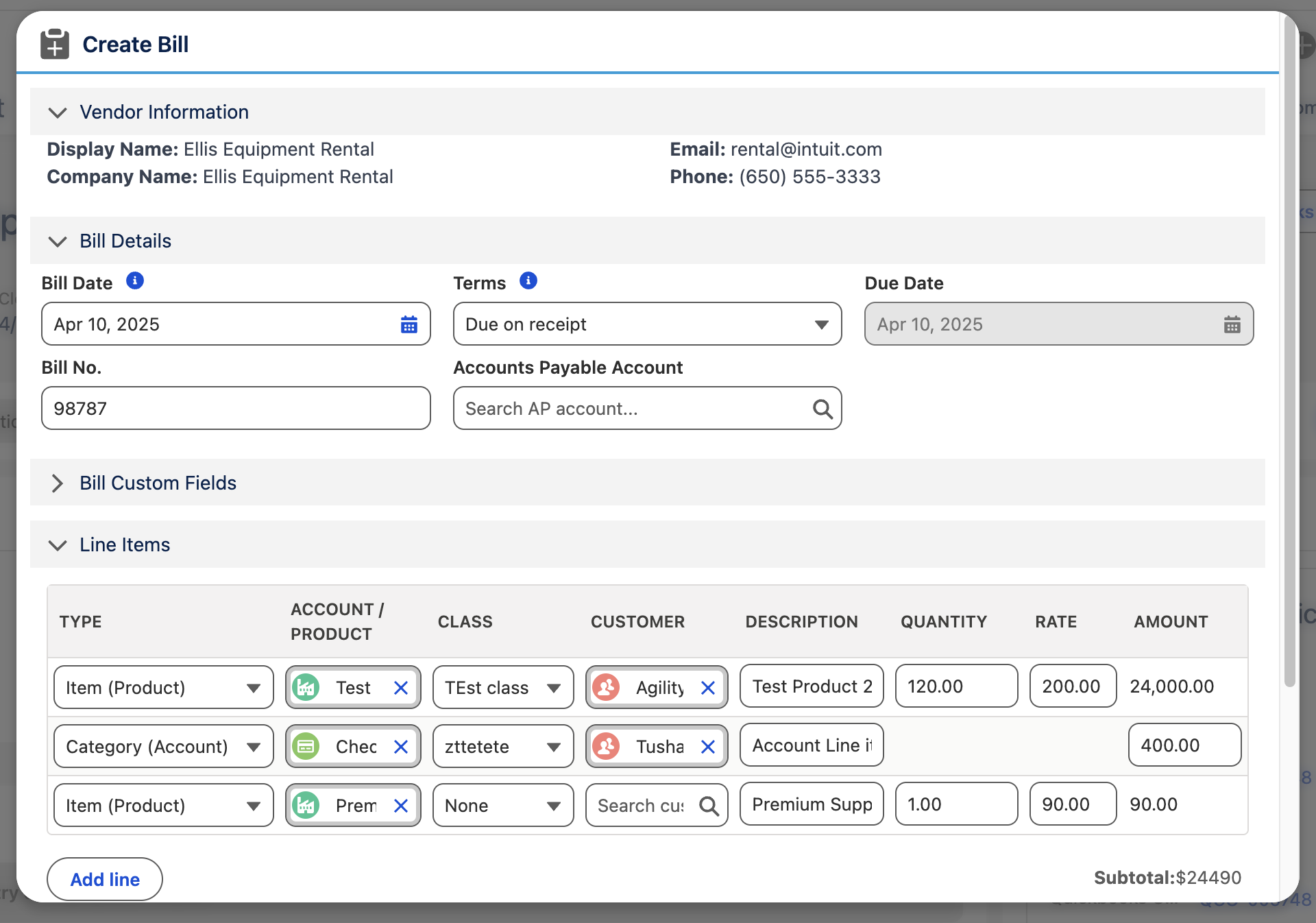
Task: Remove the Prem product selection
Action: (401, 806)
